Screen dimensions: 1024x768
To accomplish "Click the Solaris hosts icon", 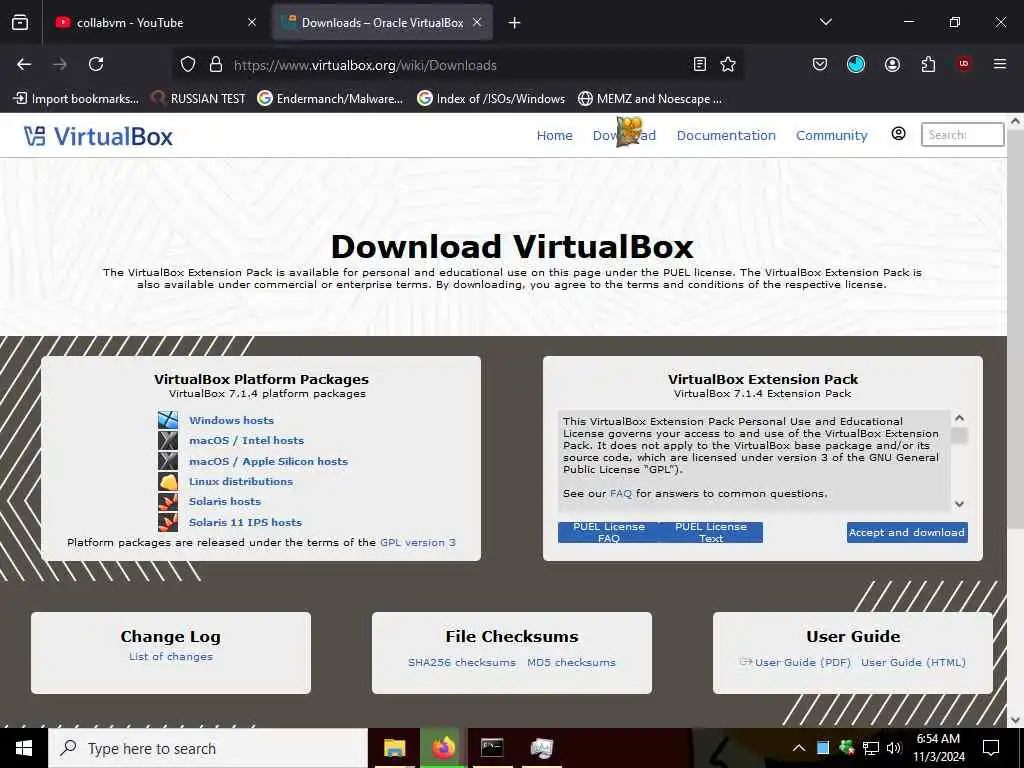I will [168, 502].
